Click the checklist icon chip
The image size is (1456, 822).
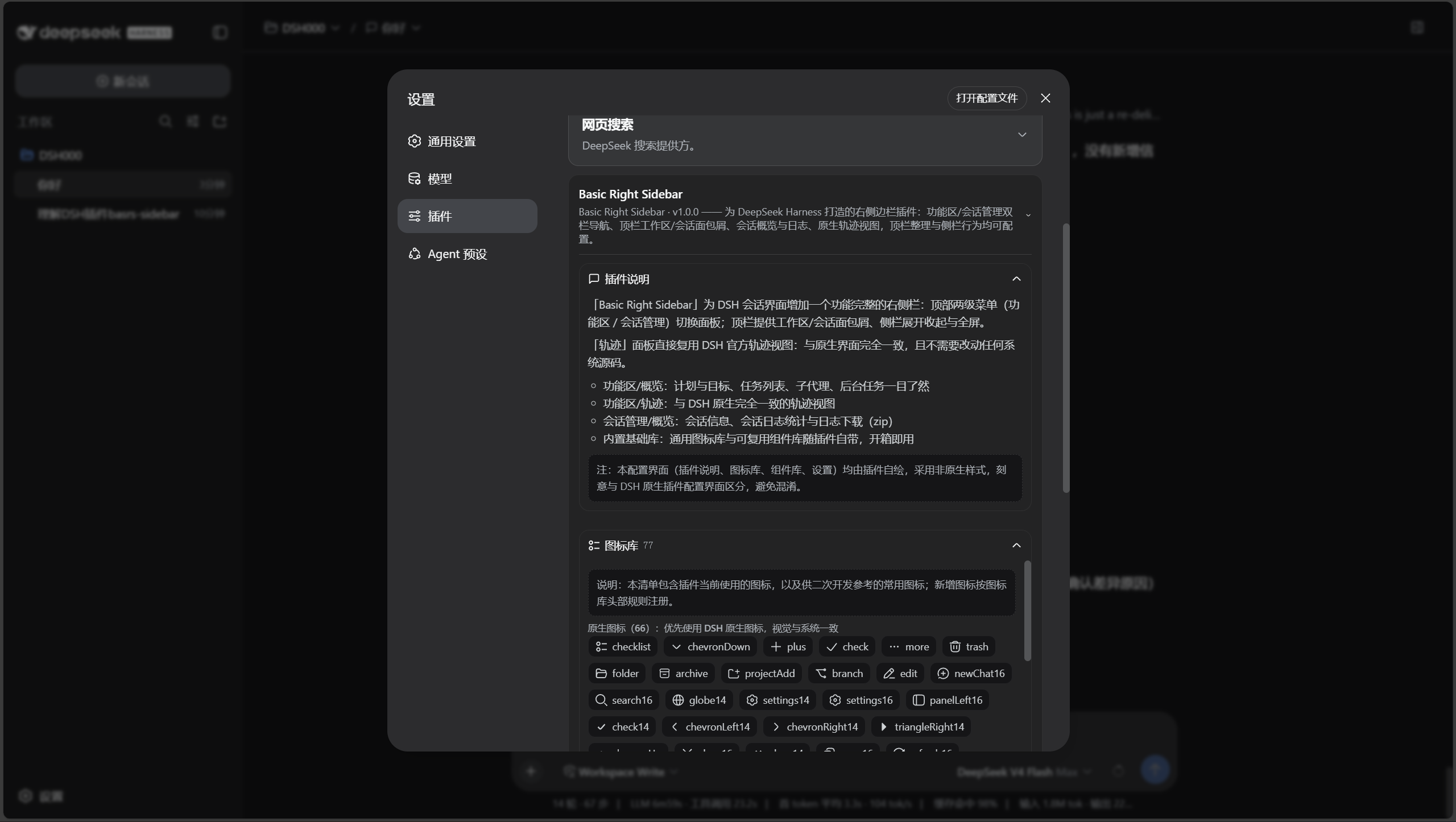(x=623, y=646)
